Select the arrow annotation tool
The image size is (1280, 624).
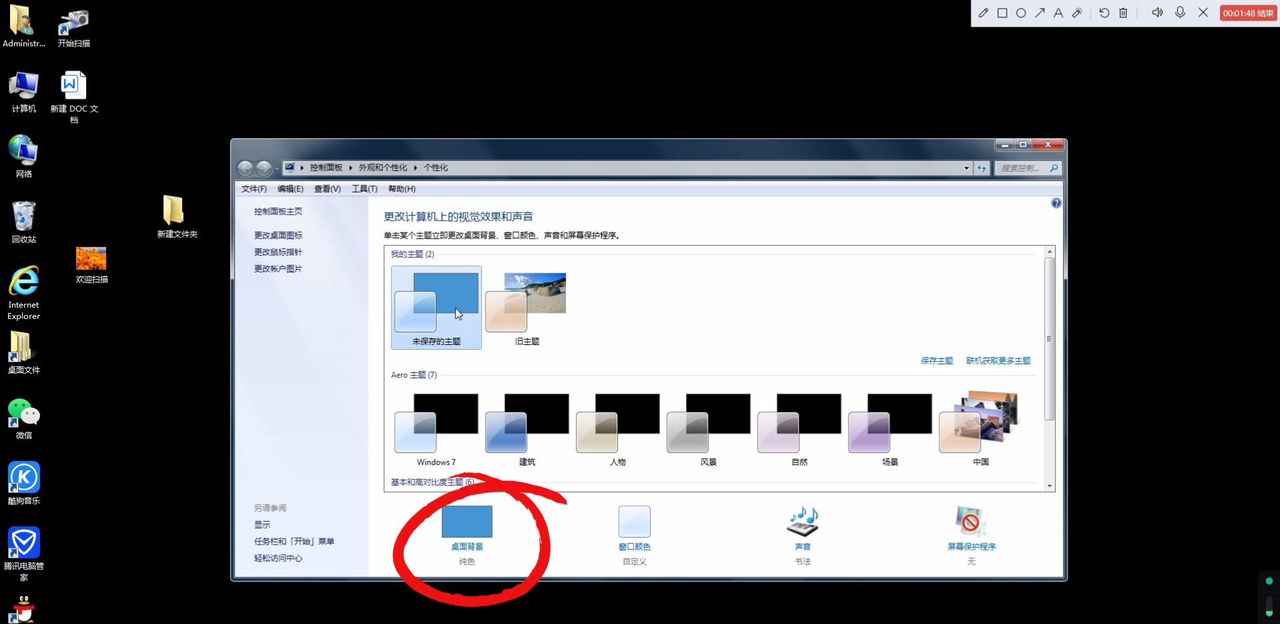[x=1040, y=13]
